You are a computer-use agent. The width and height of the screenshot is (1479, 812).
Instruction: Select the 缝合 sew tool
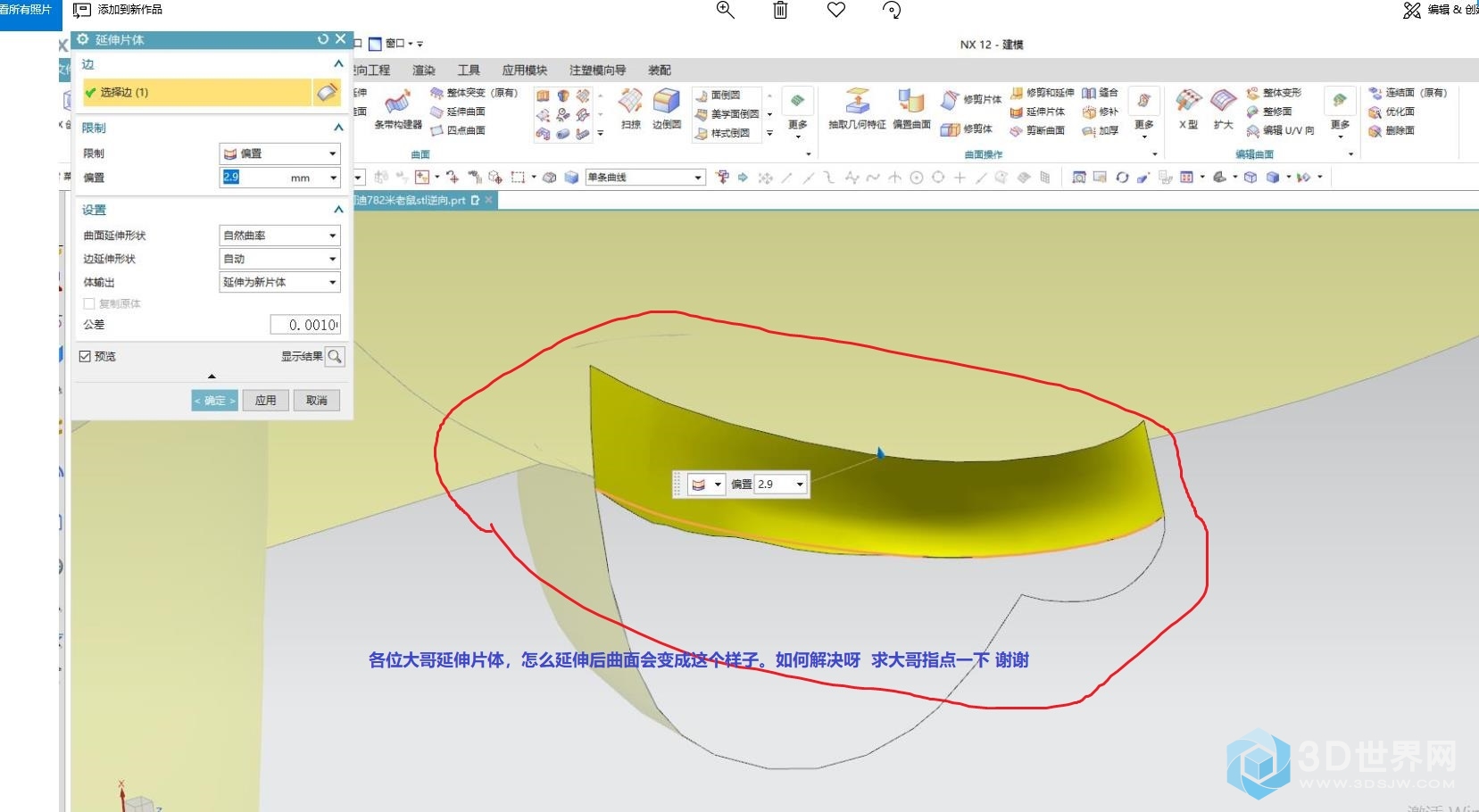click(x=1100, y=93)
